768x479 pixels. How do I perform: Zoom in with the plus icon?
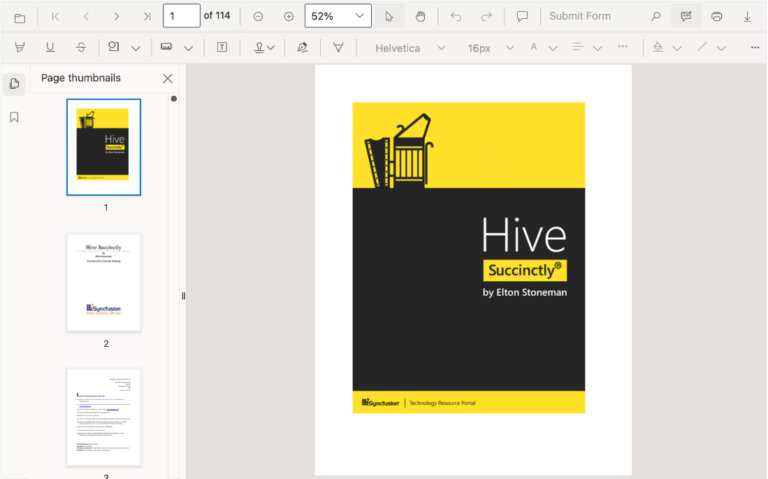pos(289,17)
